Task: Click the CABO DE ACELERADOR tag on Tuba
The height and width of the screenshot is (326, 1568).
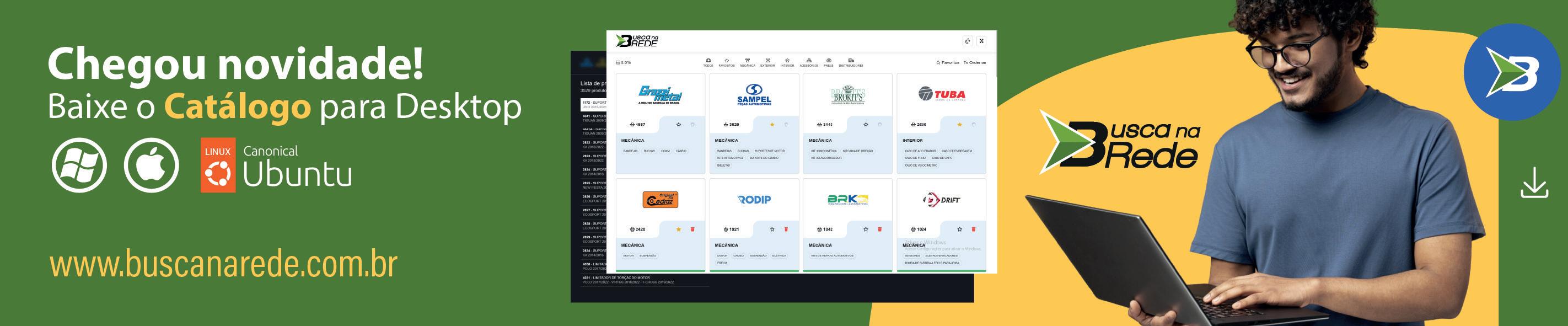Action: 920,151
